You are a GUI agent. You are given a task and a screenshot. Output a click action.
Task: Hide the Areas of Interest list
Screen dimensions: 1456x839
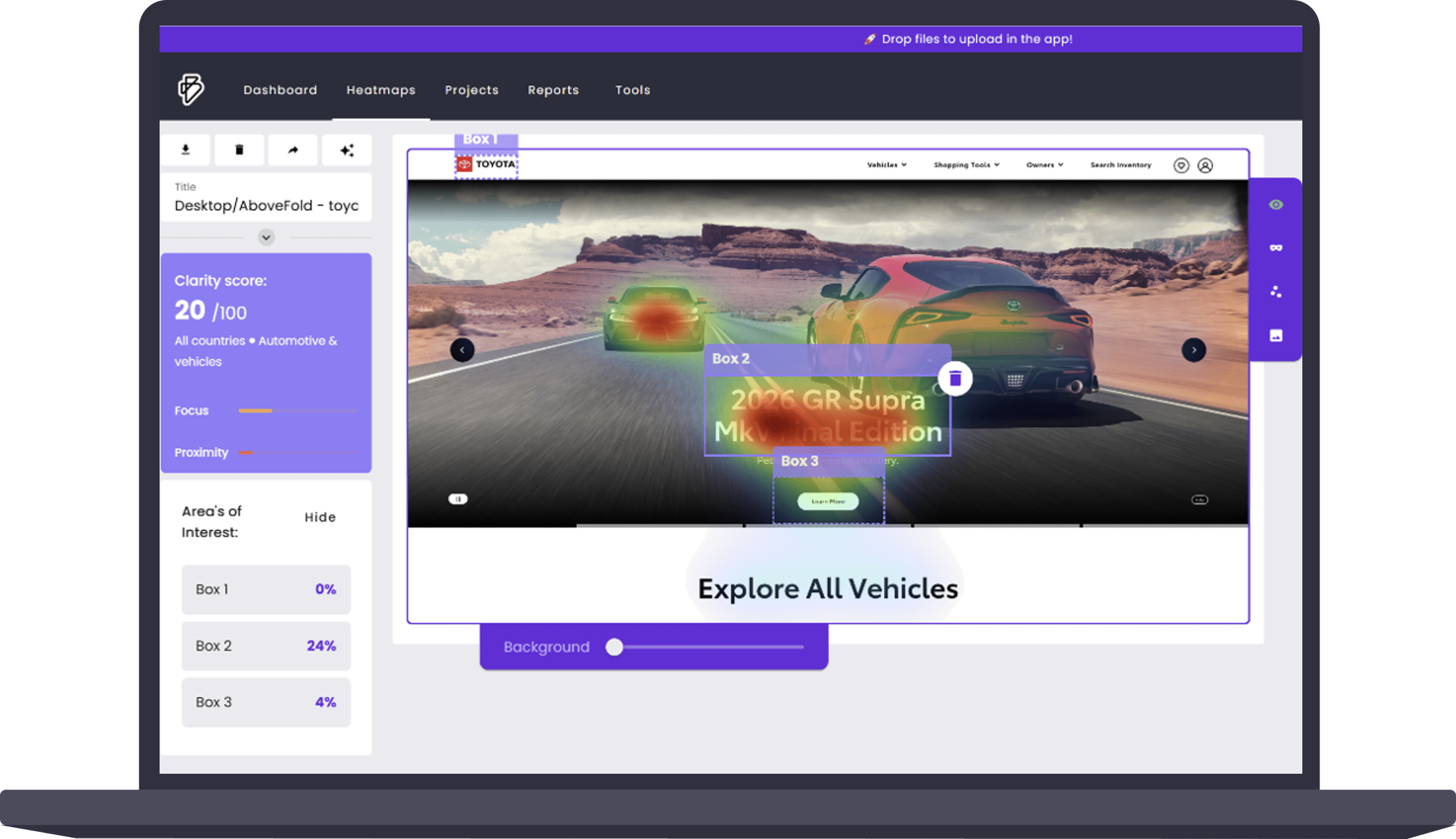[320, 517]
